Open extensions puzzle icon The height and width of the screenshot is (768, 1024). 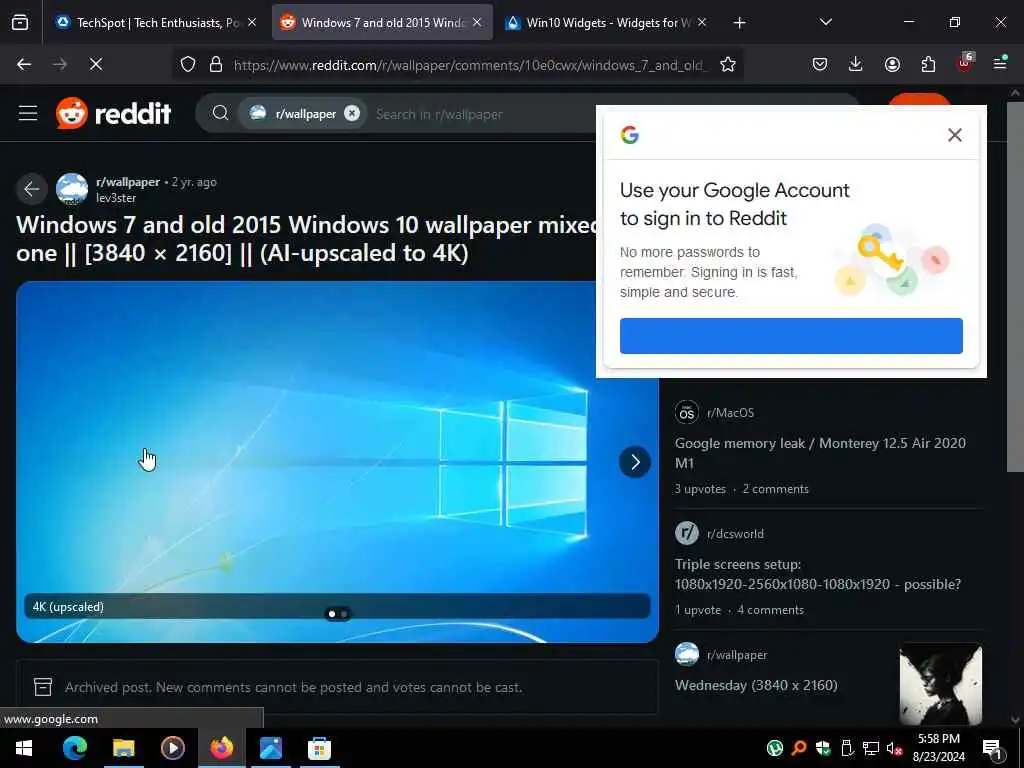(x=928, y=64)
